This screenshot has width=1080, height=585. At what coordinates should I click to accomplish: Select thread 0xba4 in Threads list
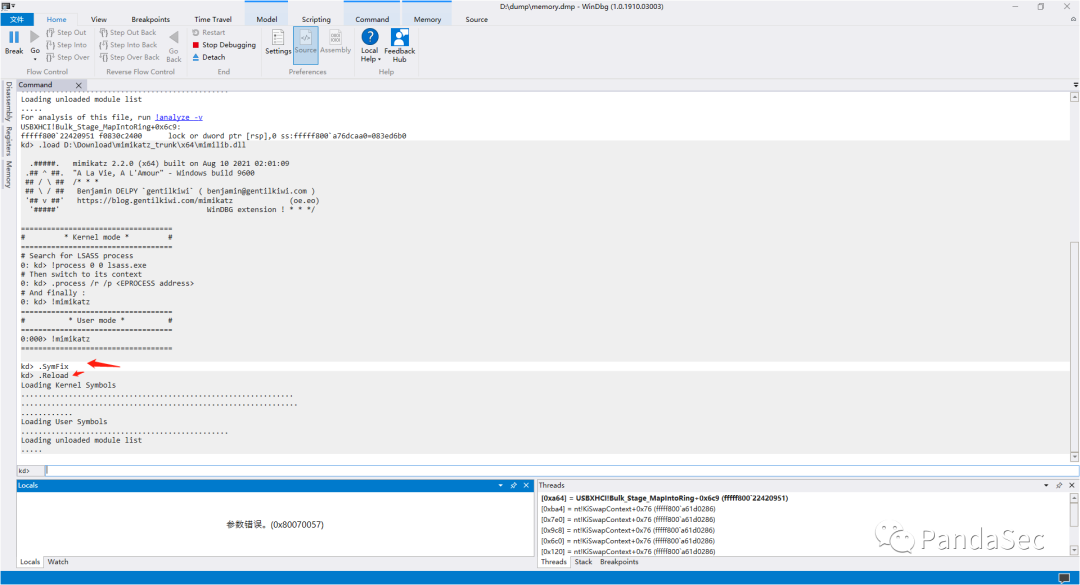coord(627,509)
